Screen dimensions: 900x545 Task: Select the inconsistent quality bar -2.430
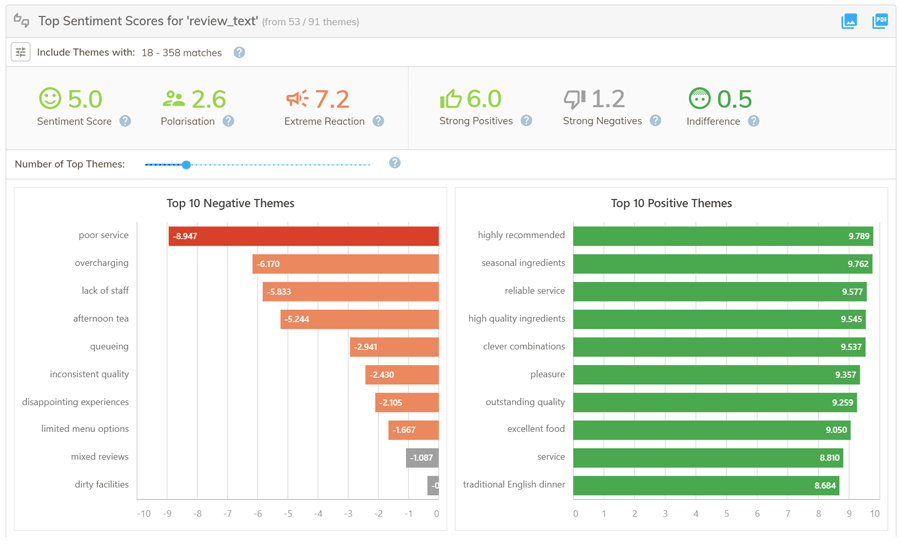[x=402, y=375]
